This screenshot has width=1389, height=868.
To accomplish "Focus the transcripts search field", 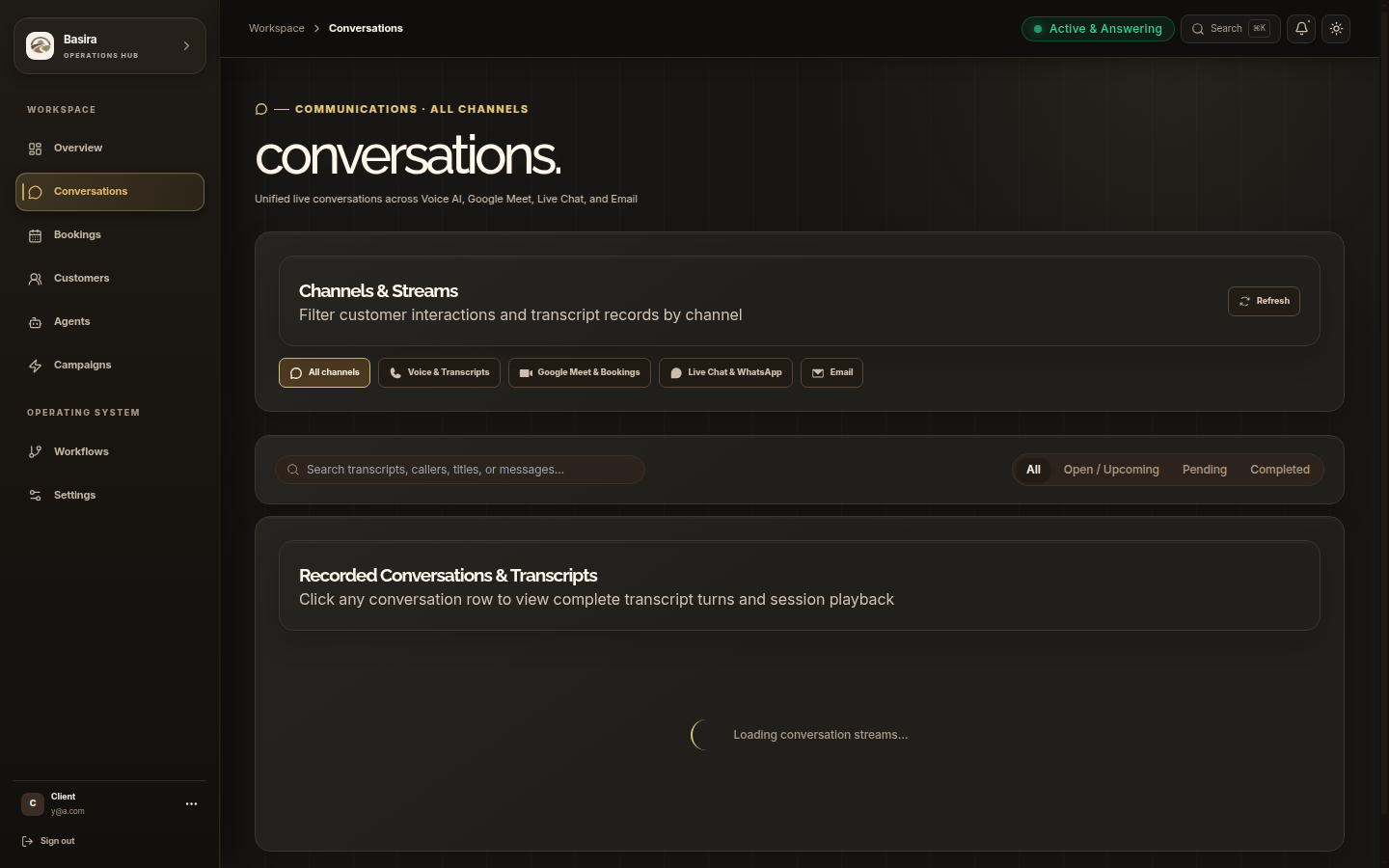I will tap(460, 470).
